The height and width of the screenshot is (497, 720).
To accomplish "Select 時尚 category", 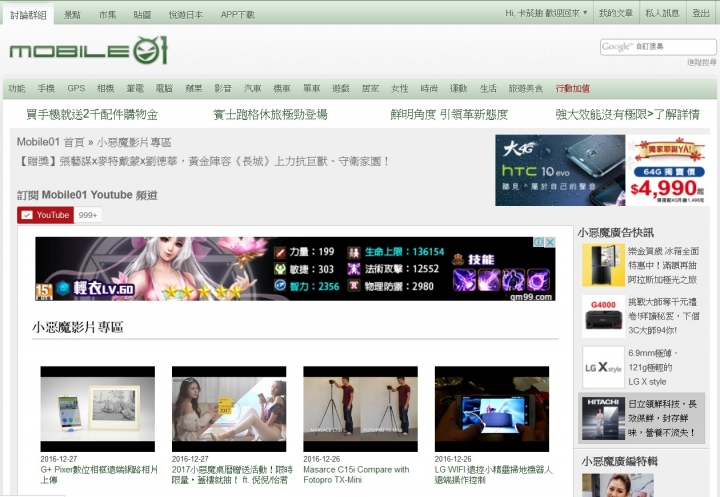I will (429, 88).
